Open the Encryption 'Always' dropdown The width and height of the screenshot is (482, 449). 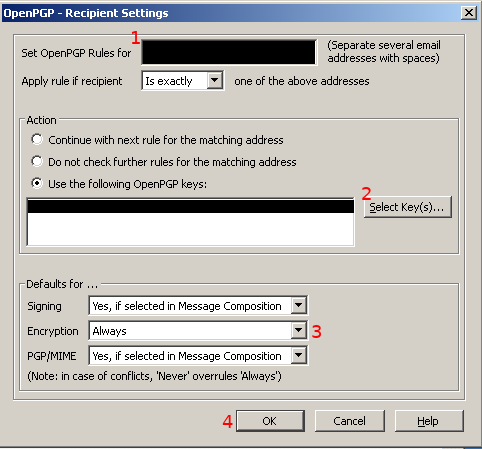tap(198, 331)
